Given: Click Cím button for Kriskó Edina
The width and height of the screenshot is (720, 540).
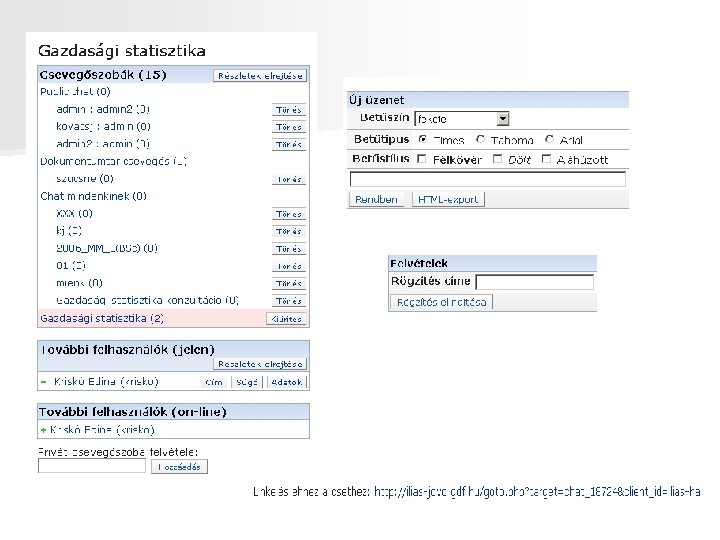Looking at the screenshot, I should (x=214, y=382).
